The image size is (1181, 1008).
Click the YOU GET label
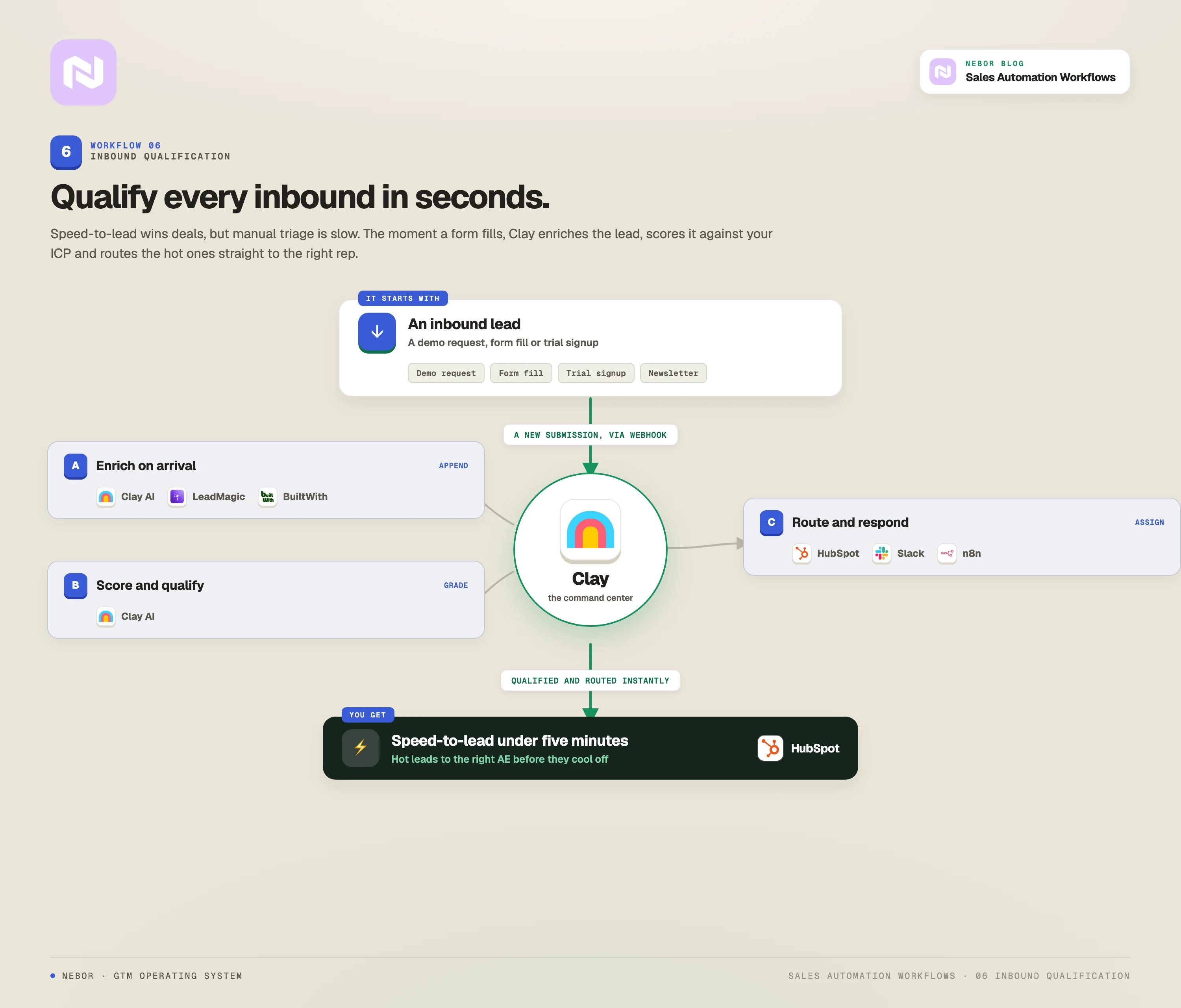(x=368, y=715)
